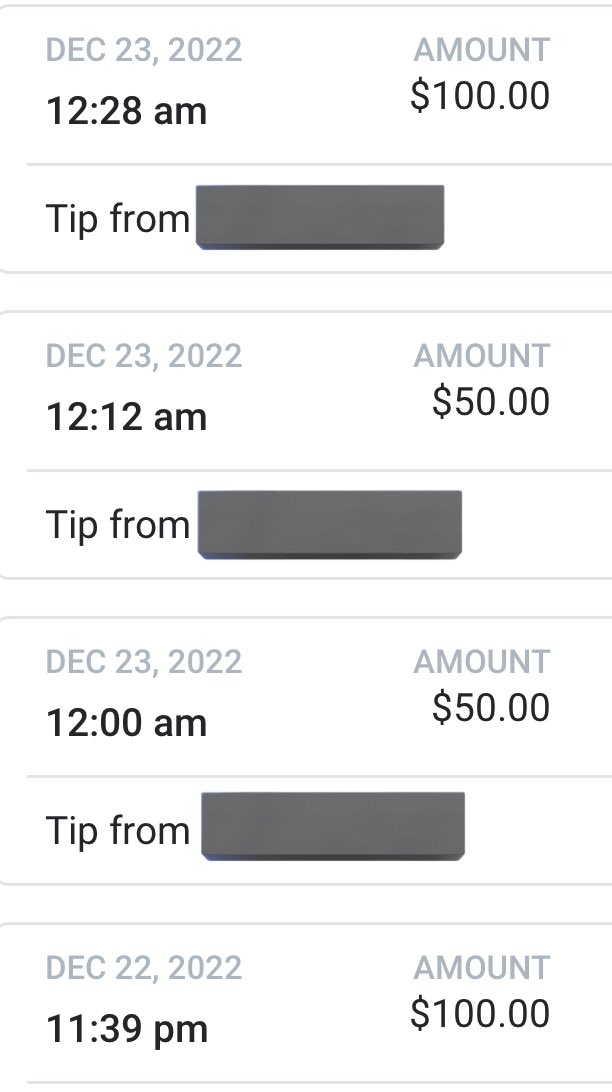Open the 12:12 am $50.00 tip entry

[x=306, y=444]
